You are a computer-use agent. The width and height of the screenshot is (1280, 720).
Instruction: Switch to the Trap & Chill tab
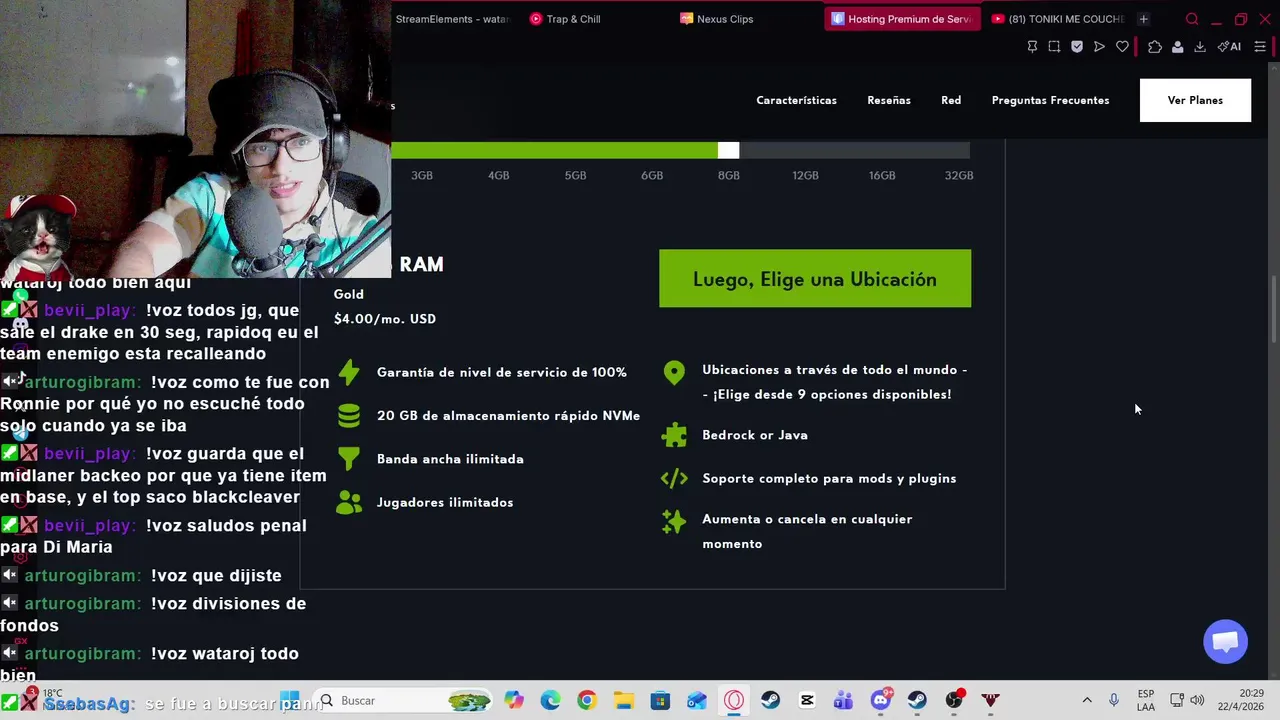tap(573, 19)
